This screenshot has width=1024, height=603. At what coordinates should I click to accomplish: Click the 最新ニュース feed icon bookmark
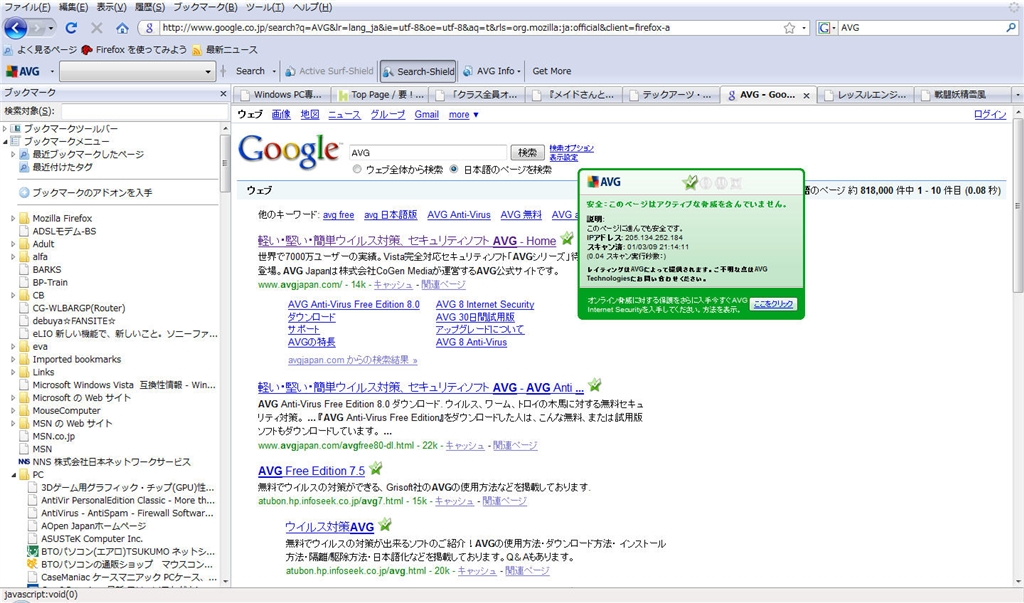pyautogui.click(x=197, y=50)
